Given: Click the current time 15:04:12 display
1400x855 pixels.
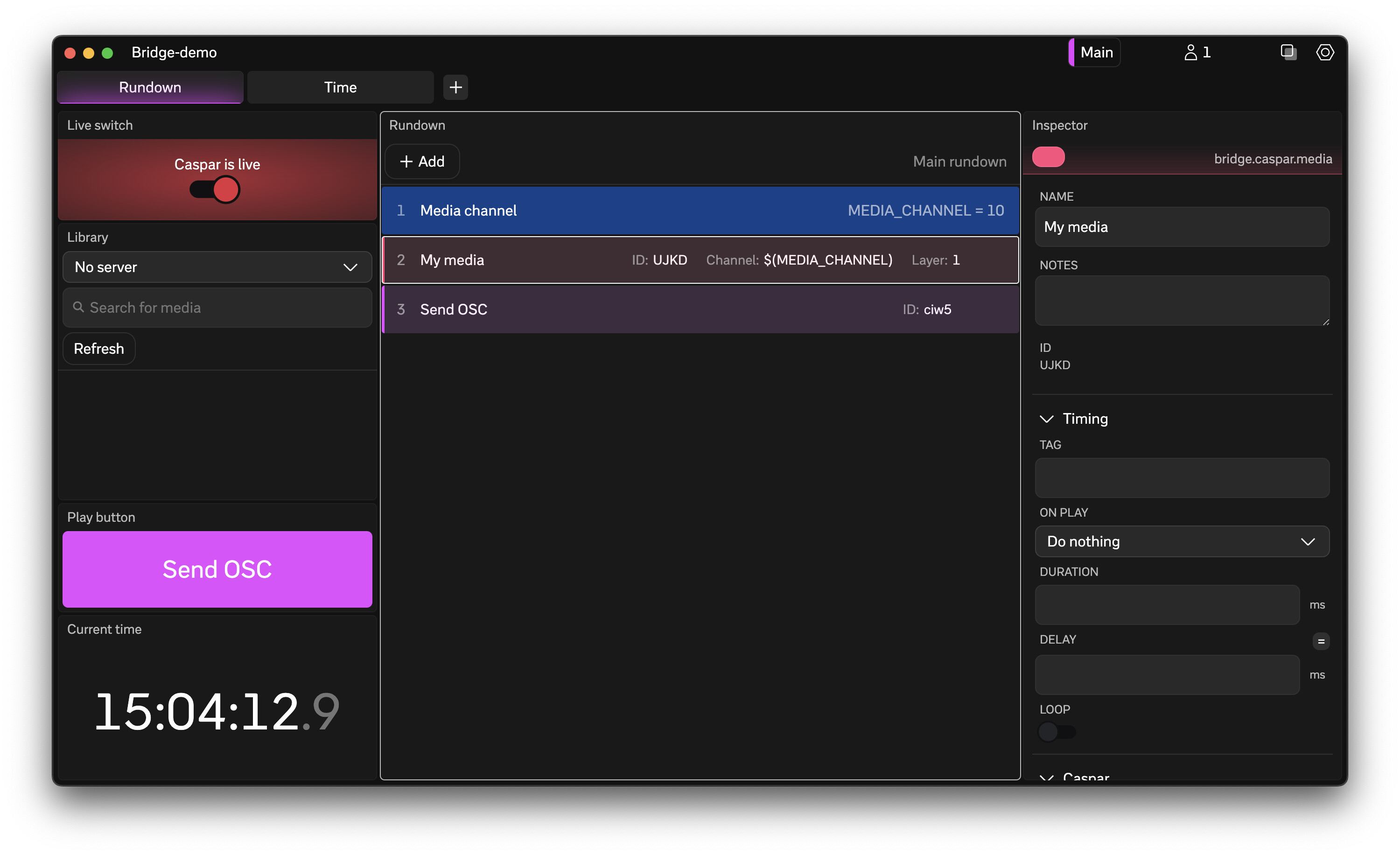Looking at the screenshot, I should coord(217,711).
